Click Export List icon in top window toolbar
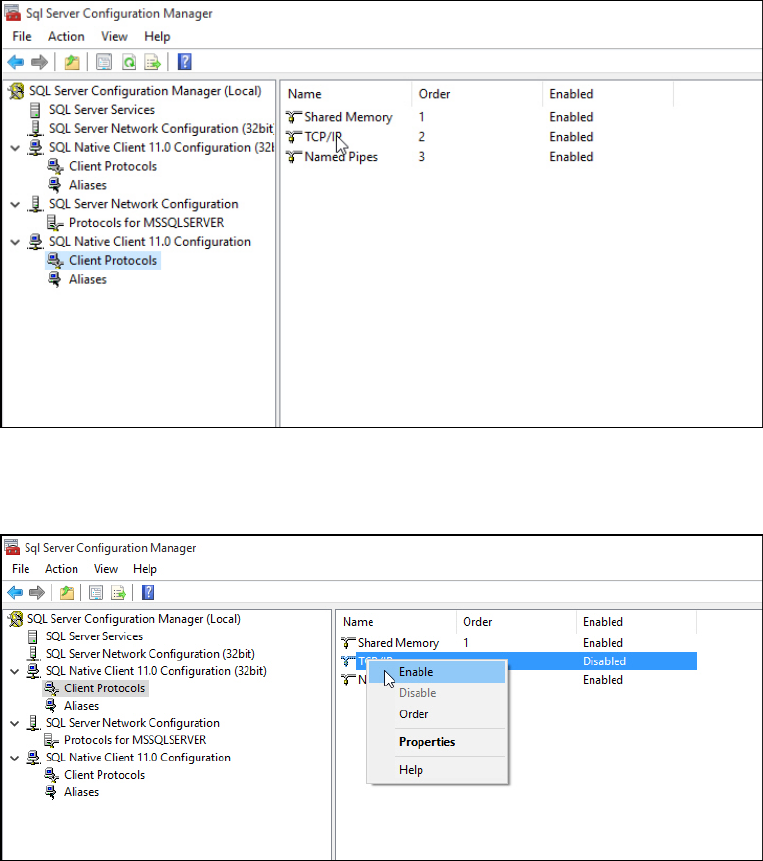 coord(153,62)
